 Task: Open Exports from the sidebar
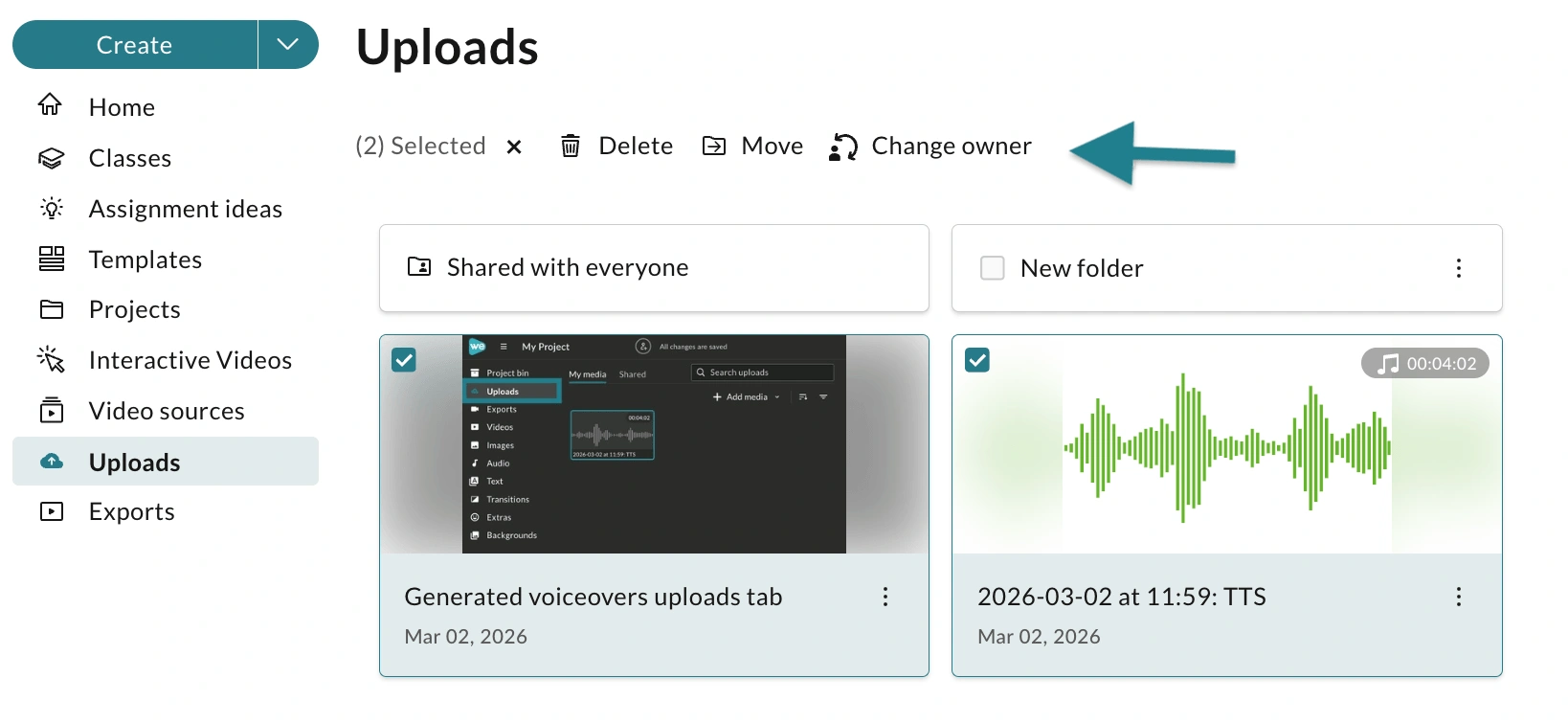pos(132,511)
